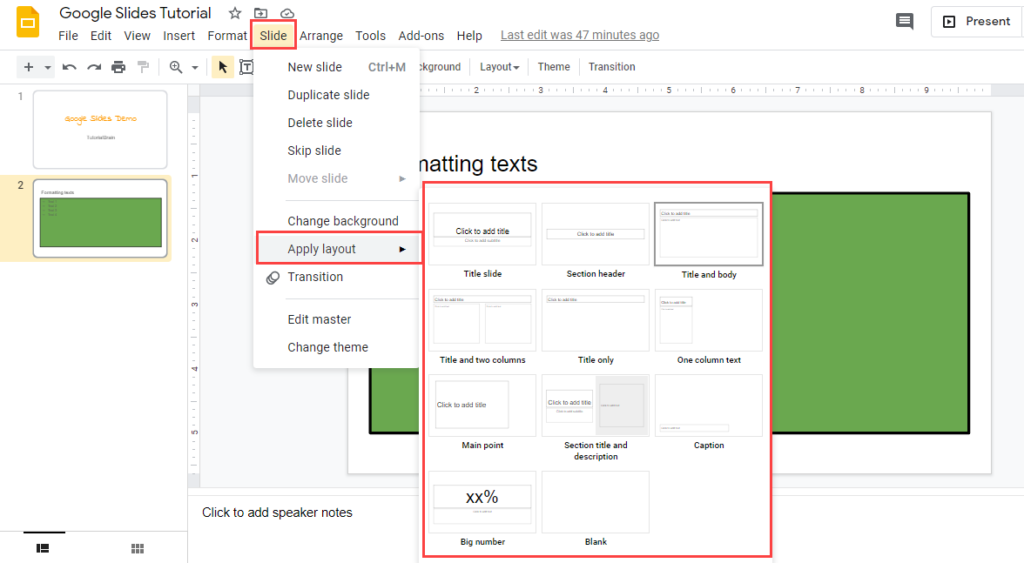This screenshot has width=1024, height=563.
Task: Select slide 1 thumbnail in filmstrip
Action: coord(100,129)
